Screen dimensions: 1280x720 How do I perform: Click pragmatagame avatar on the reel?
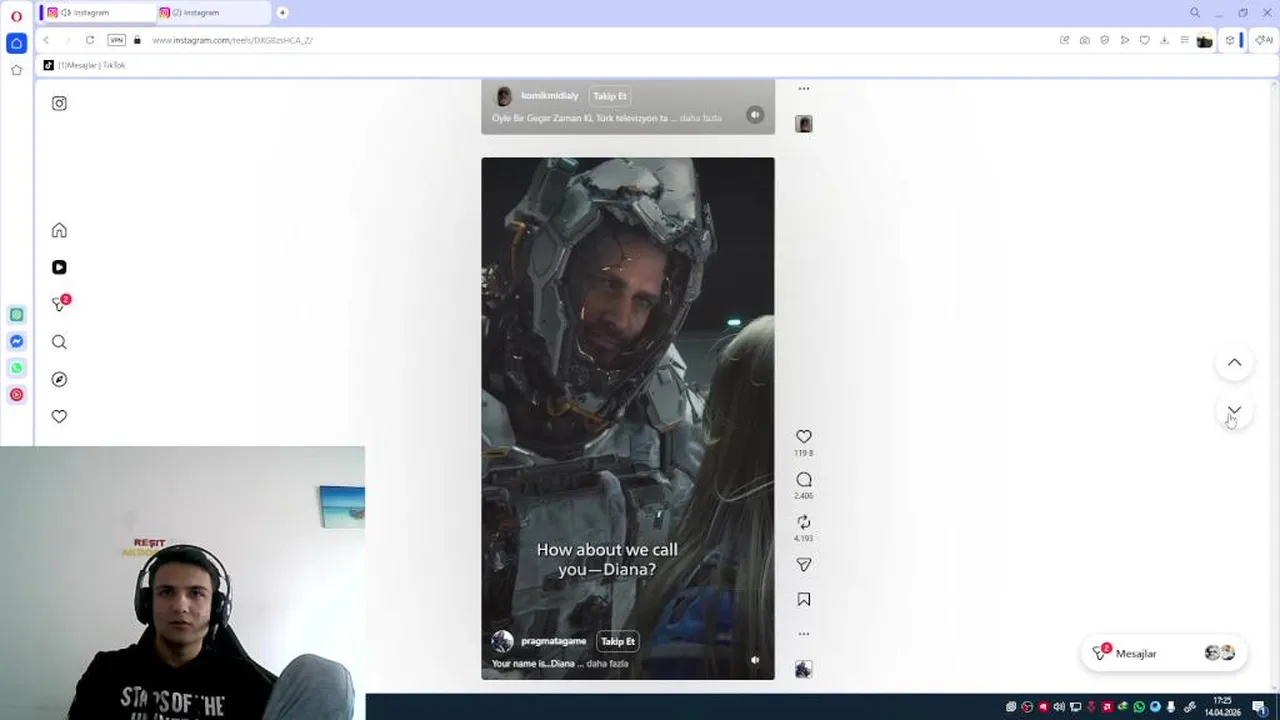pos(502,641)
